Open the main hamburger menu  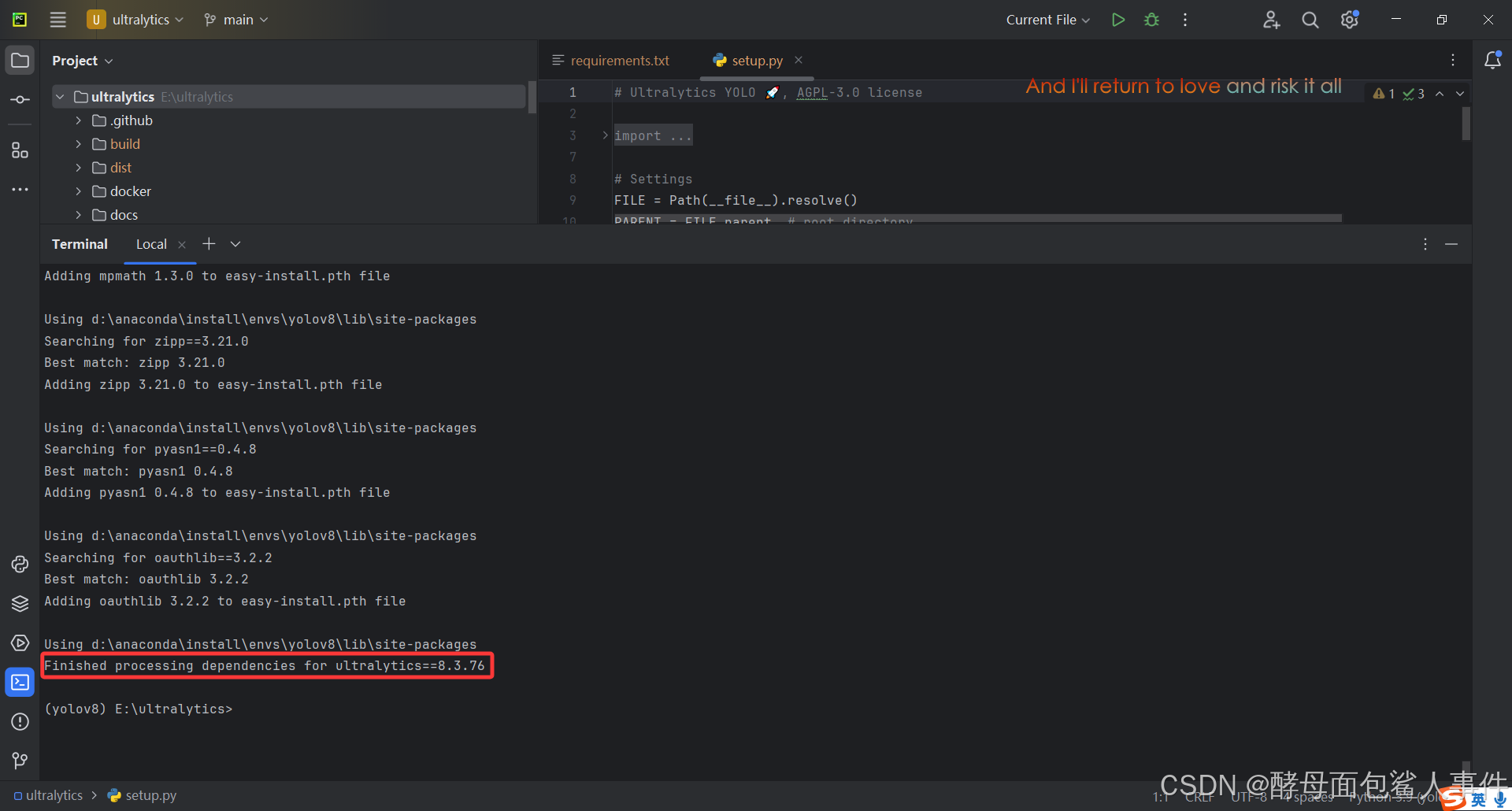pyautogui.click(x=57, y=19)
